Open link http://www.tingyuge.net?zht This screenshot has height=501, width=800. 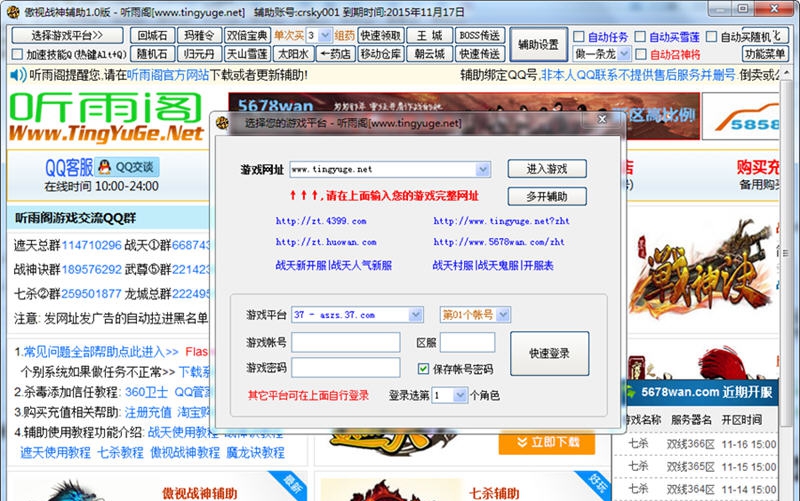click(x=501, y=221)
